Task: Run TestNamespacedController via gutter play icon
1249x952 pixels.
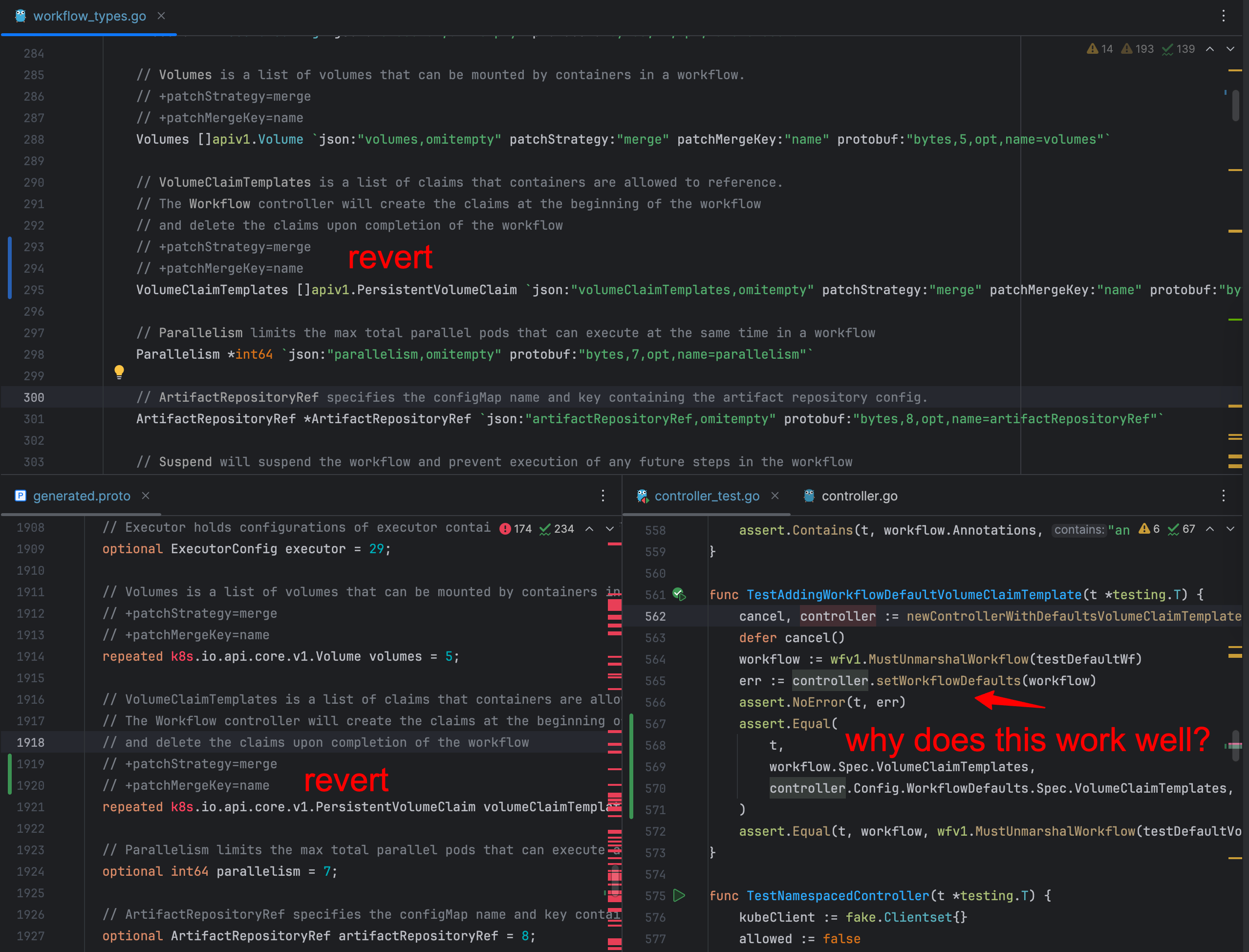Action: point(679,895)
